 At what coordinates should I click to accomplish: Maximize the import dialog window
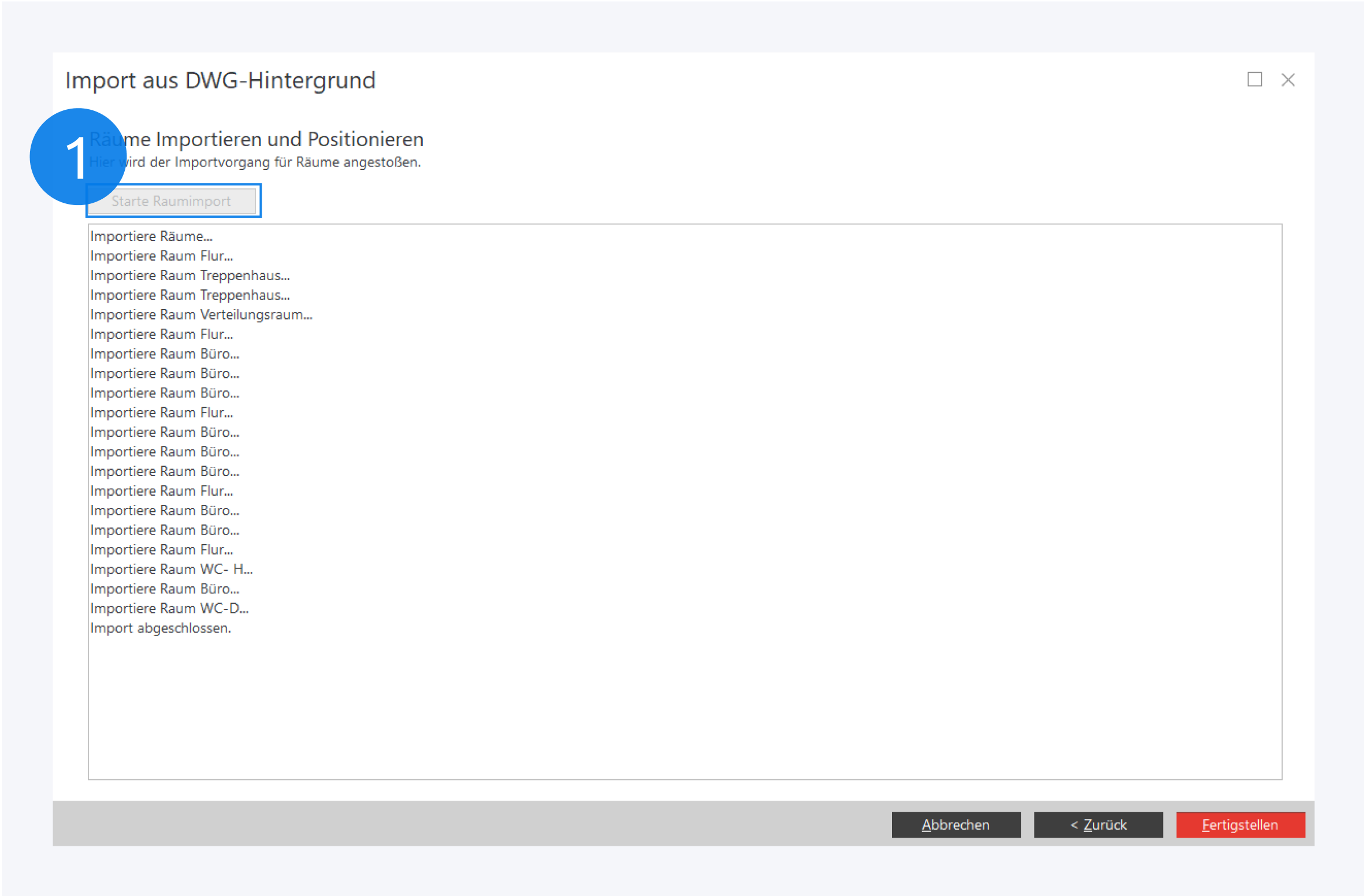[x=1254, y=80]
